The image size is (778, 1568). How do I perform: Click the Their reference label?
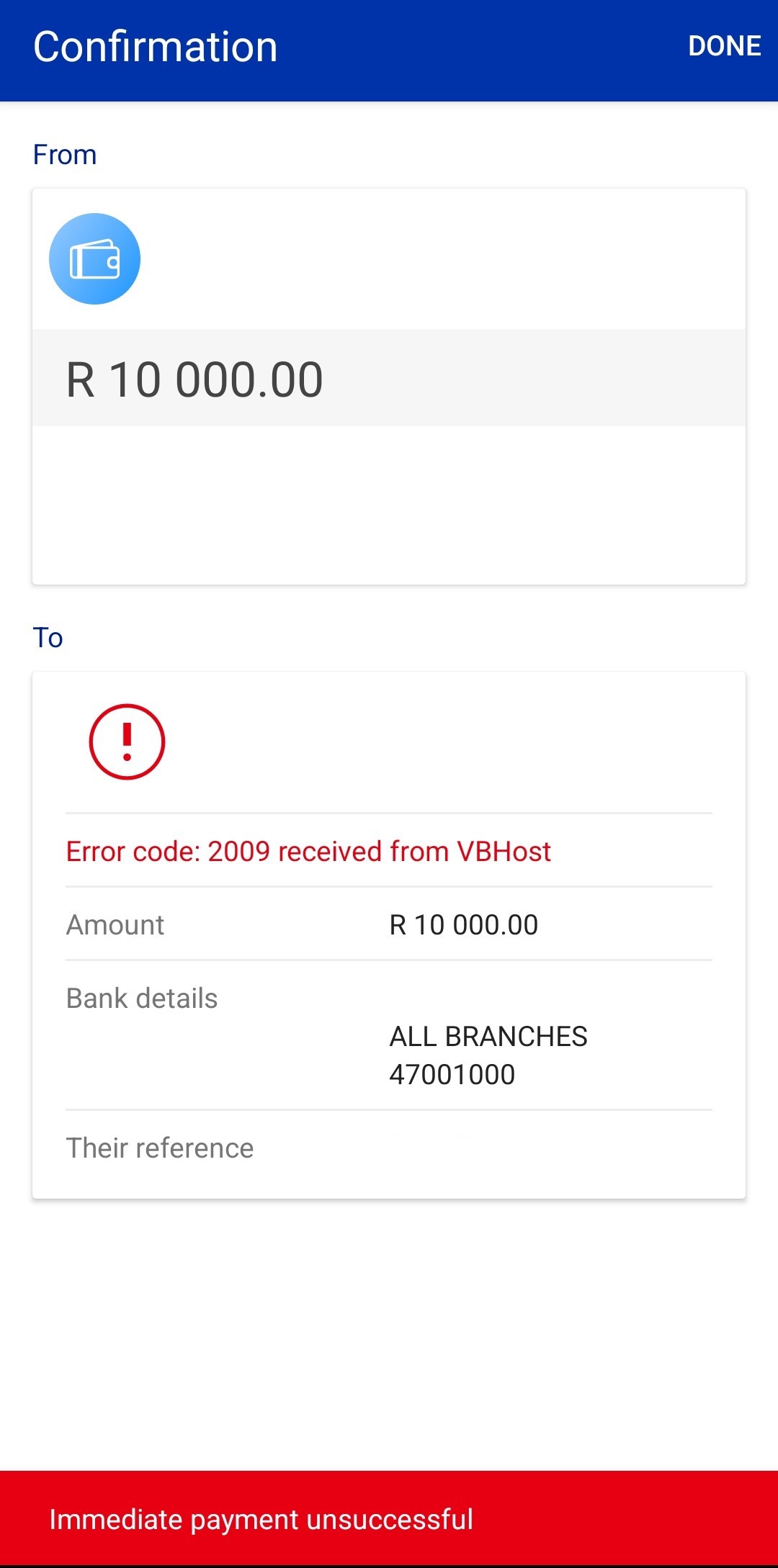click(160, 1148)
